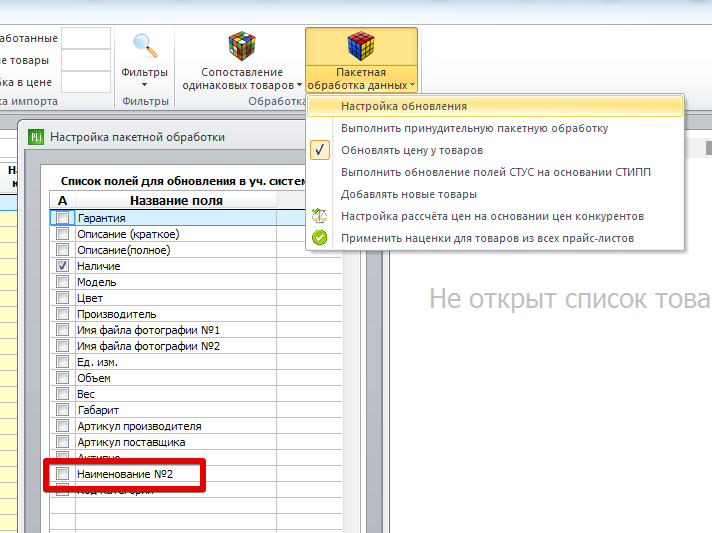
Task: Click the 'А' column header
Action: (x=63, y=200)
